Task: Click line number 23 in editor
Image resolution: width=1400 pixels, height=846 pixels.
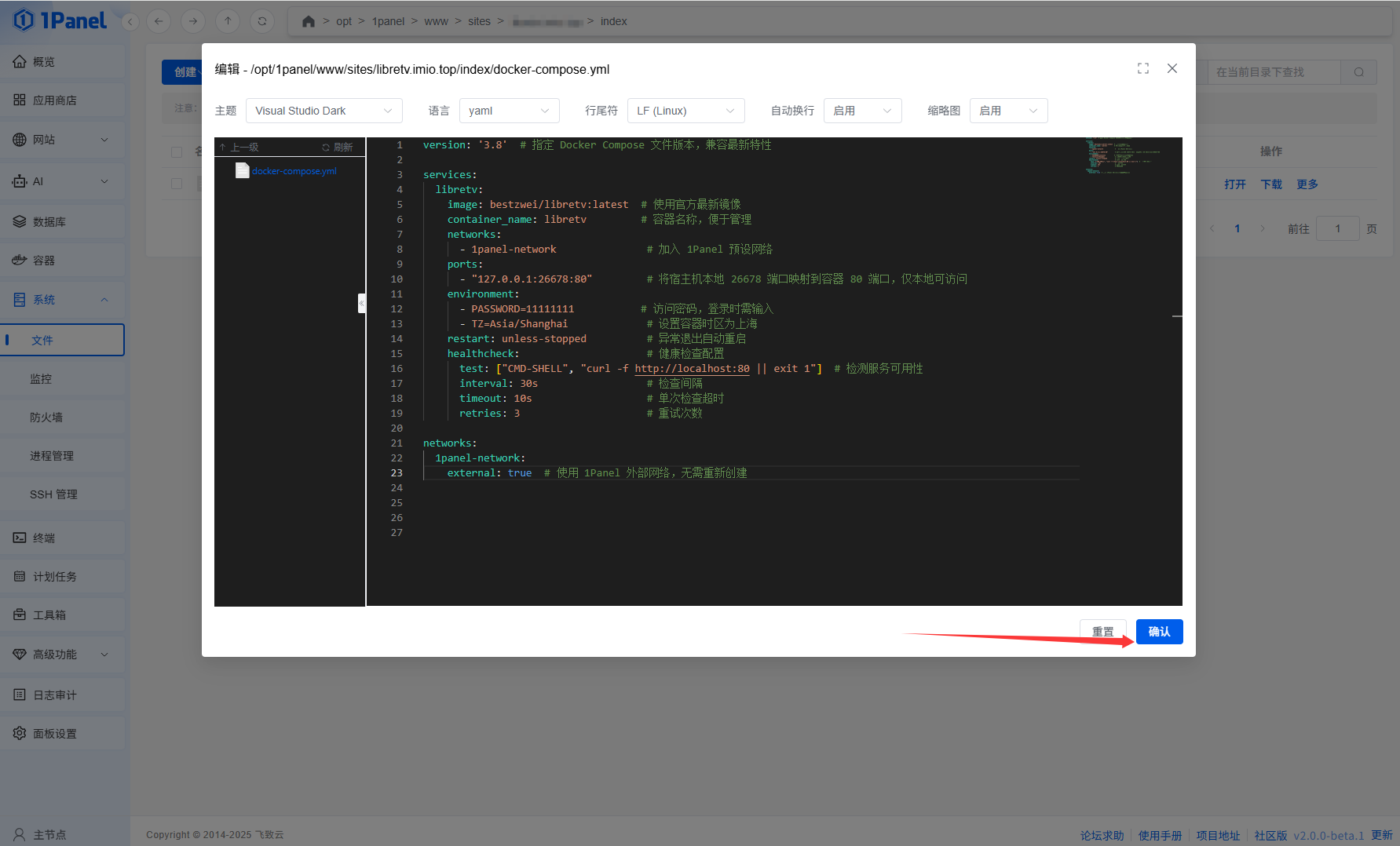Action: click(x=397, y=473)
